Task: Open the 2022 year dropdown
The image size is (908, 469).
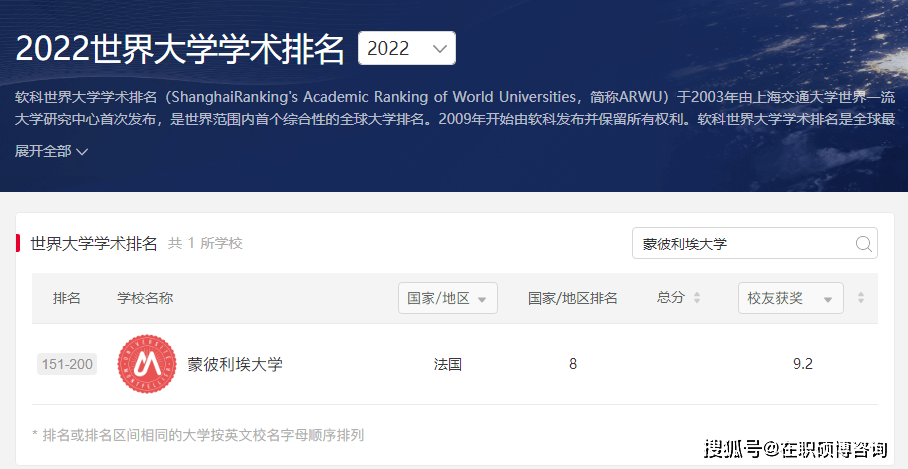Action: click(x=406, y=48)
